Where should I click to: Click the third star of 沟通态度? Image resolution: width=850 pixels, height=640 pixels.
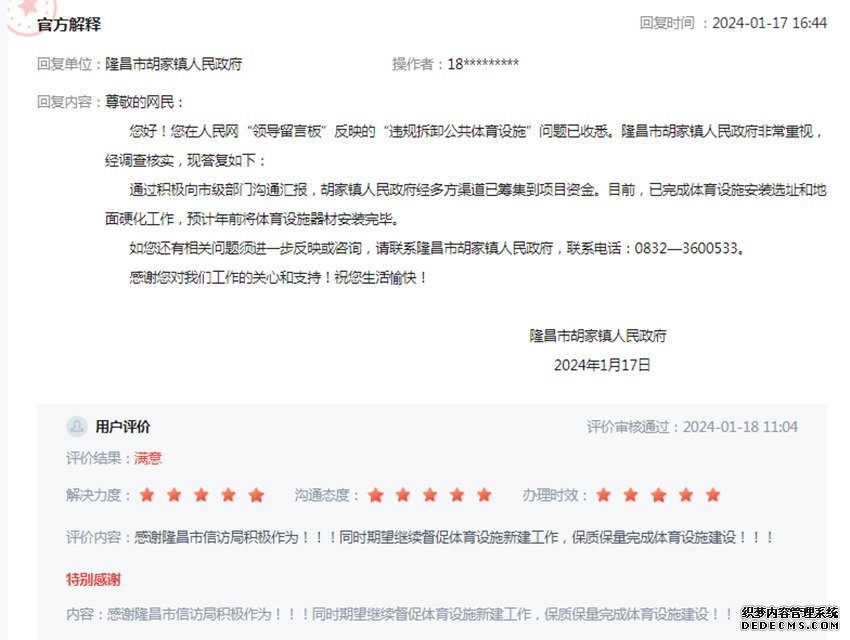coord(430,495)
